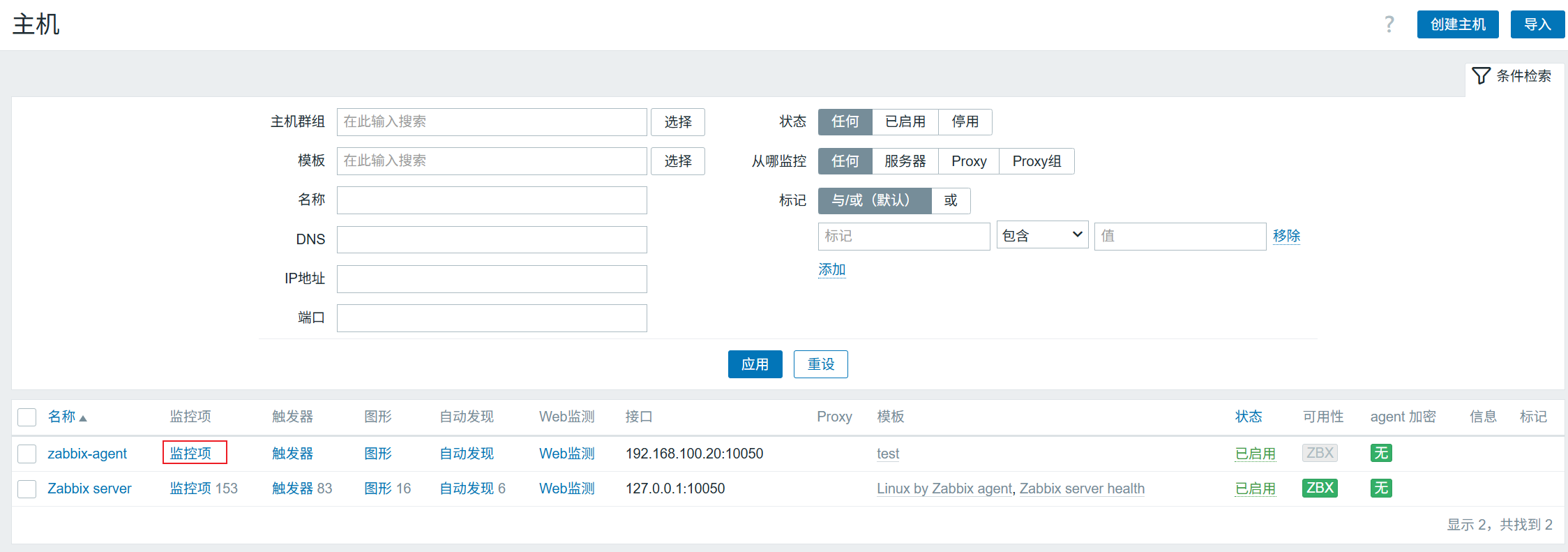Sort hosts by 状态 column header
This screenshot has width=1568, height=552.
tap(1249, 417)
